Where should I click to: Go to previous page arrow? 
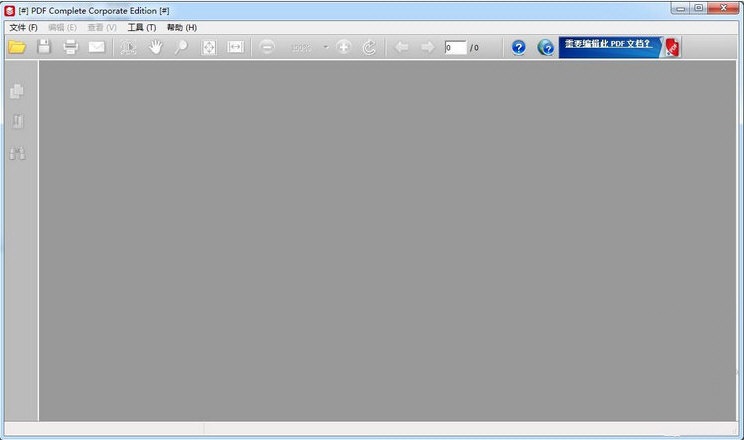pyautogui.click(x=401, y=47)
